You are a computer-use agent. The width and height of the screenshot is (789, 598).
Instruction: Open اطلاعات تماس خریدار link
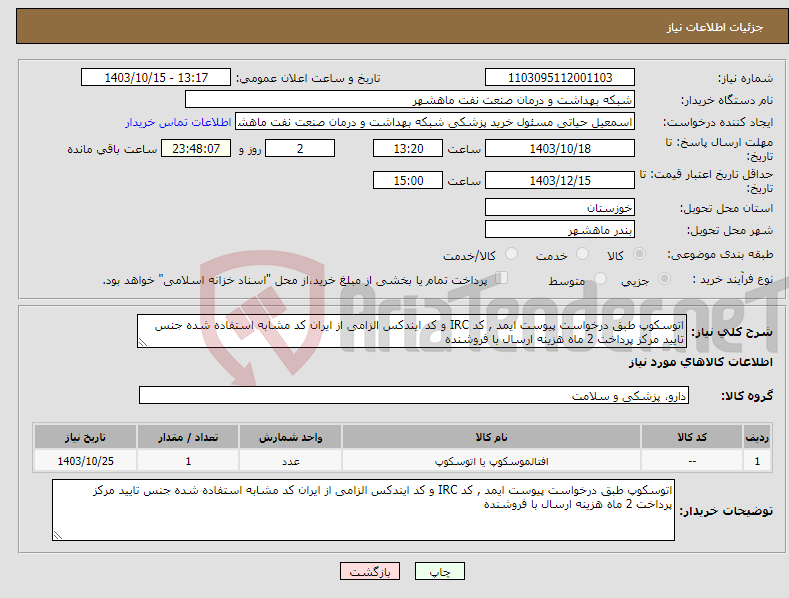click(x=178, y=122)
